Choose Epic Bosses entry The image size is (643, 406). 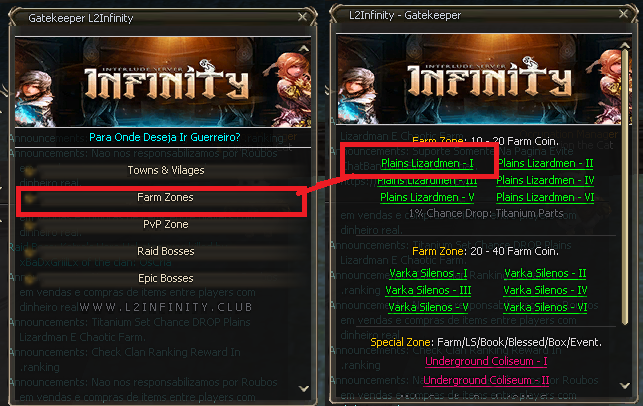coord(166,278)
